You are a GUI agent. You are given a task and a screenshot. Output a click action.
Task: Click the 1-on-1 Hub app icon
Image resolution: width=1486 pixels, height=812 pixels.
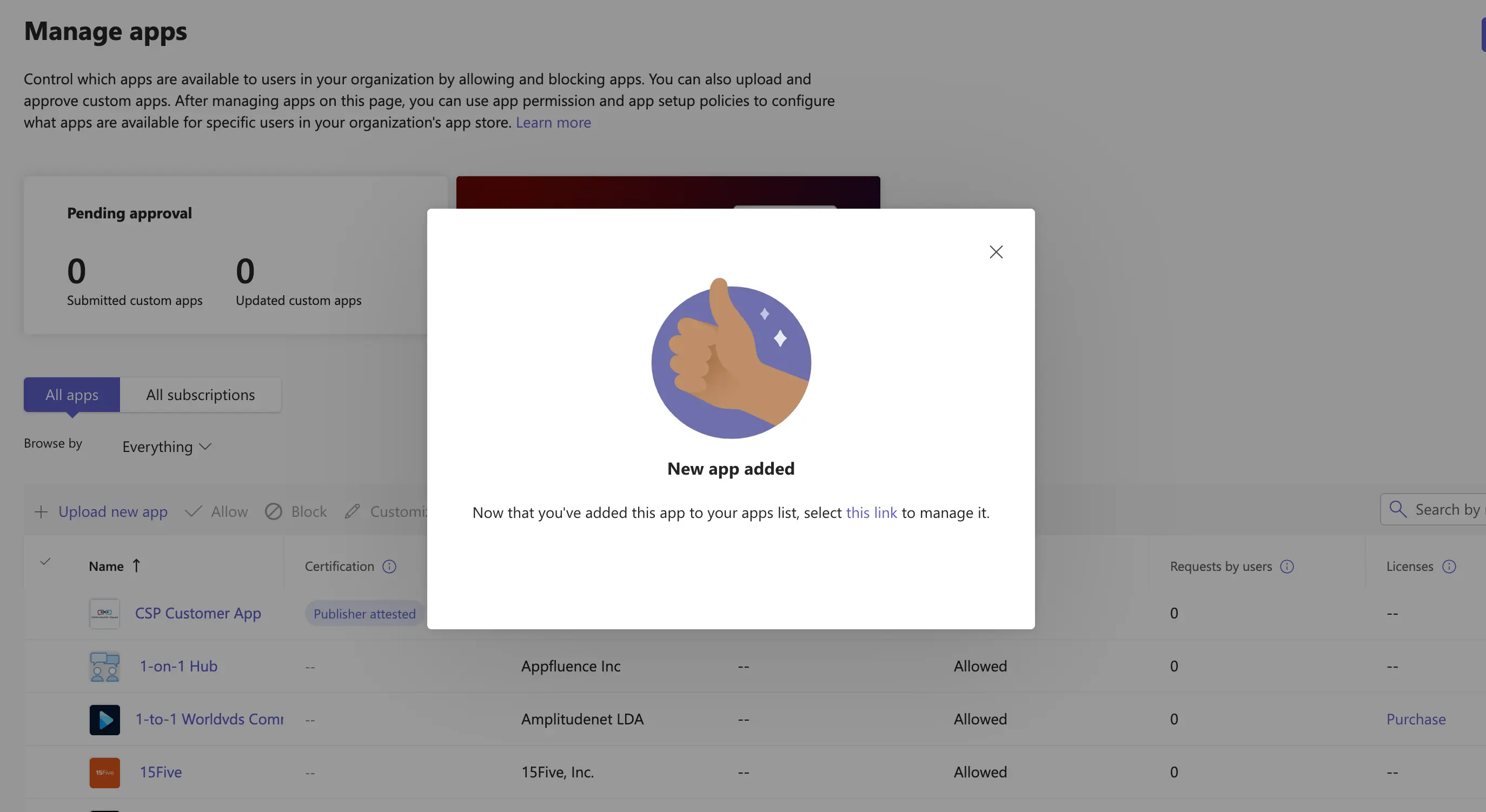point(104,666)
